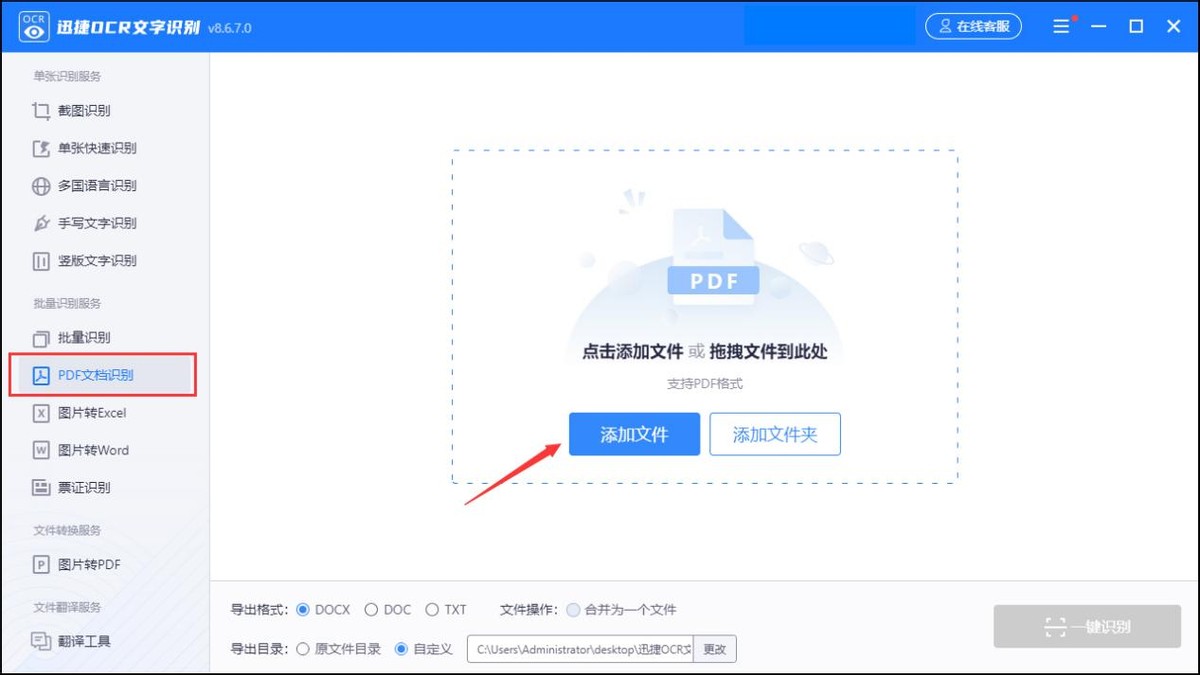This screenshot has height=675, width=1200.
Task: Open the hamburger menu at top right
Action: point(1060,26)
